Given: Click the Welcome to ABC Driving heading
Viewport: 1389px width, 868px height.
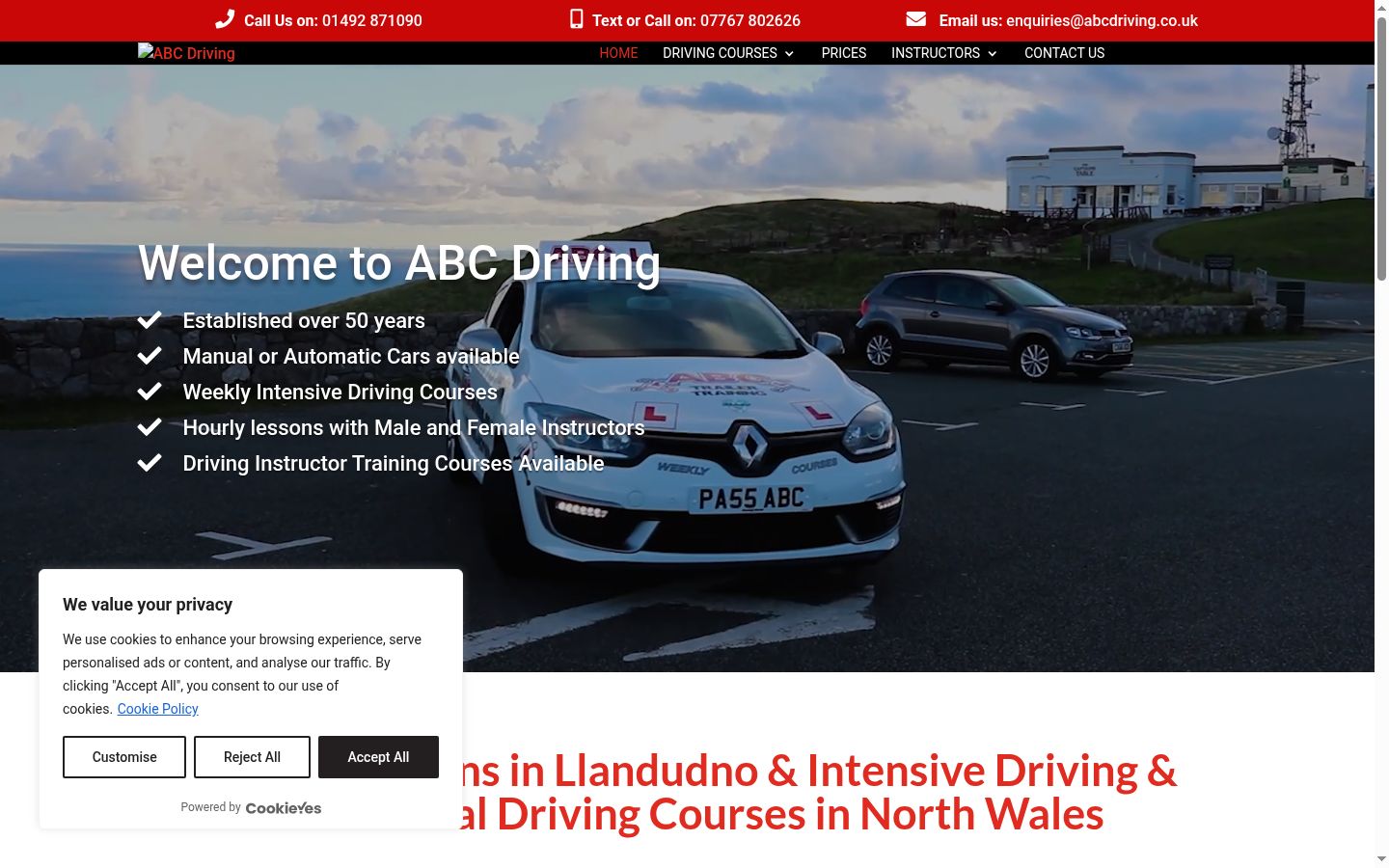Looking at the screenshot, I should tap(399, 263).
